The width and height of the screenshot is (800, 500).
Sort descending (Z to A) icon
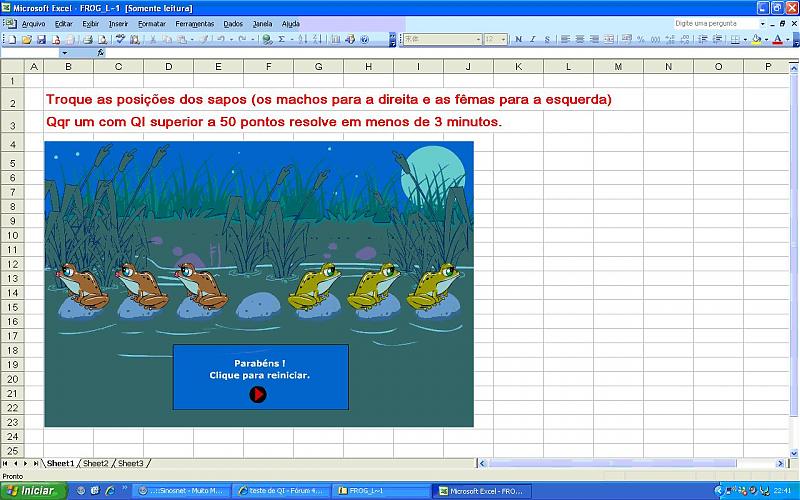(317, 39)
